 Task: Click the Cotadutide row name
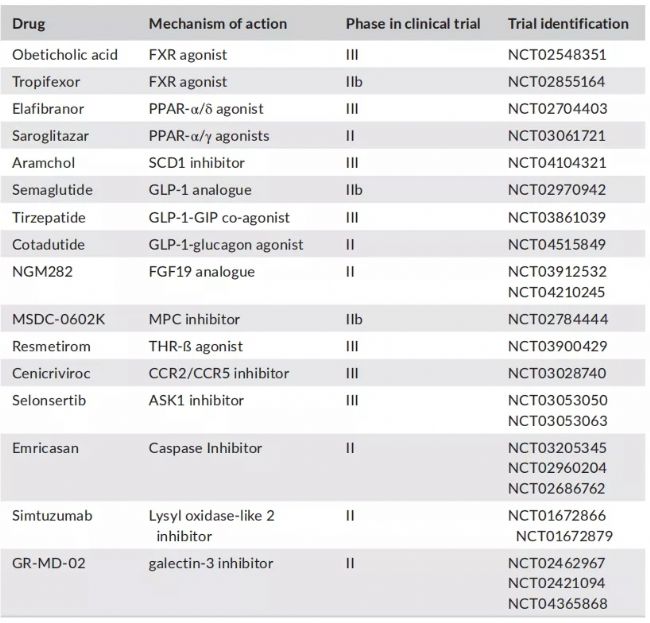49,245
